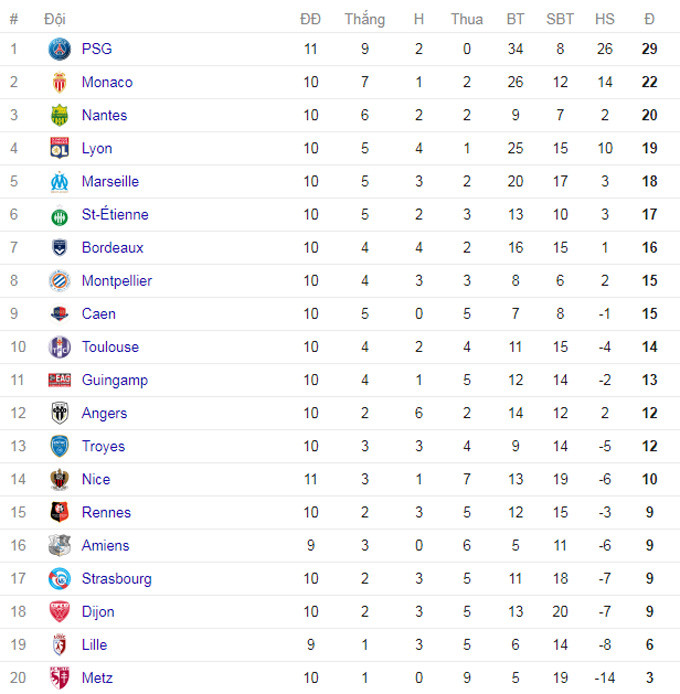Click PSG's 29 points value
Viewport: 680px width, 694px height.
(649, 49)
